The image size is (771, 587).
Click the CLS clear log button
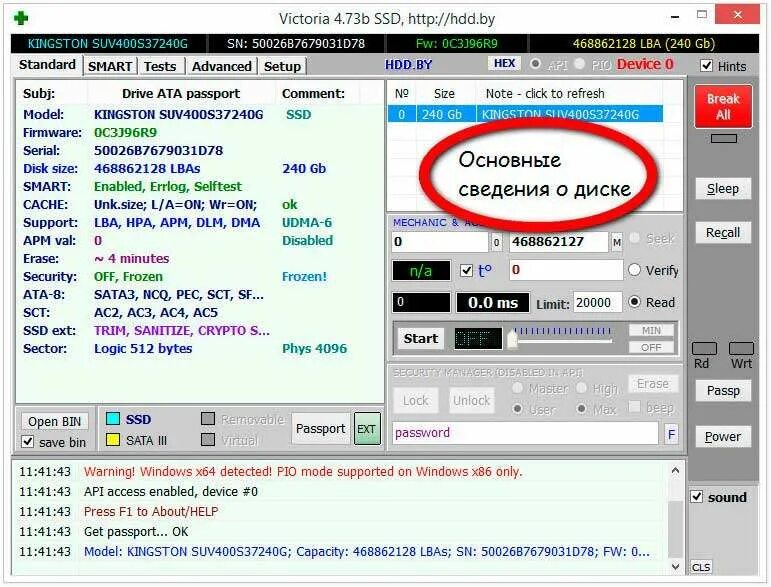[x=701, y=567]
